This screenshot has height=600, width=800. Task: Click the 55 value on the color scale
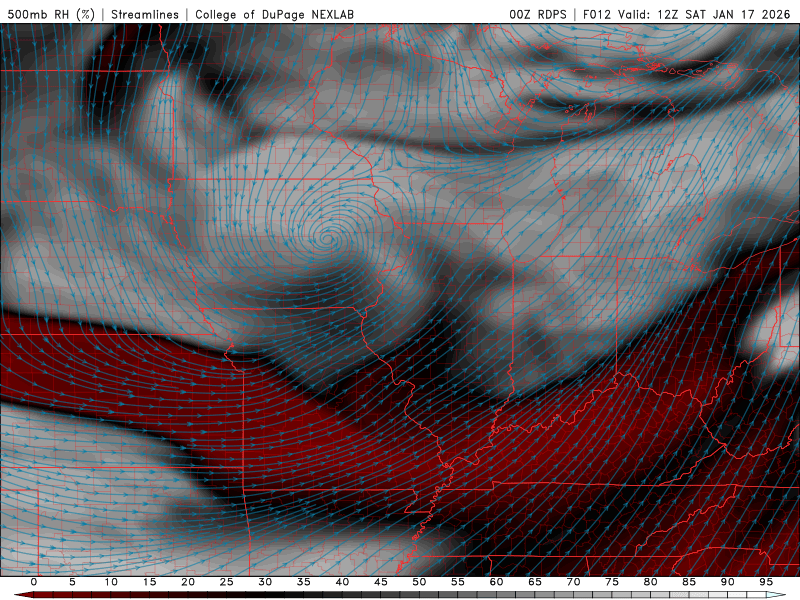coord(458,582)
